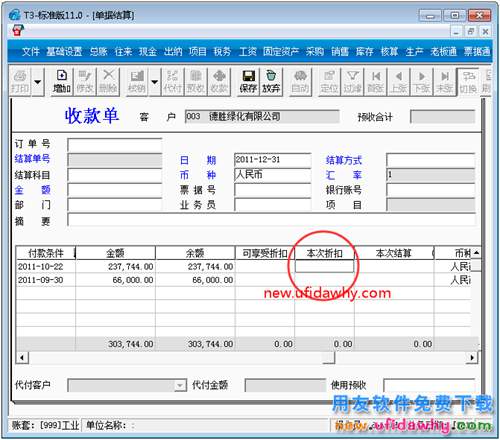Image resolution: width=500 pixels, height=440 pixels.
Task: Click the 本次结算 column header
Action: [394, 253]
